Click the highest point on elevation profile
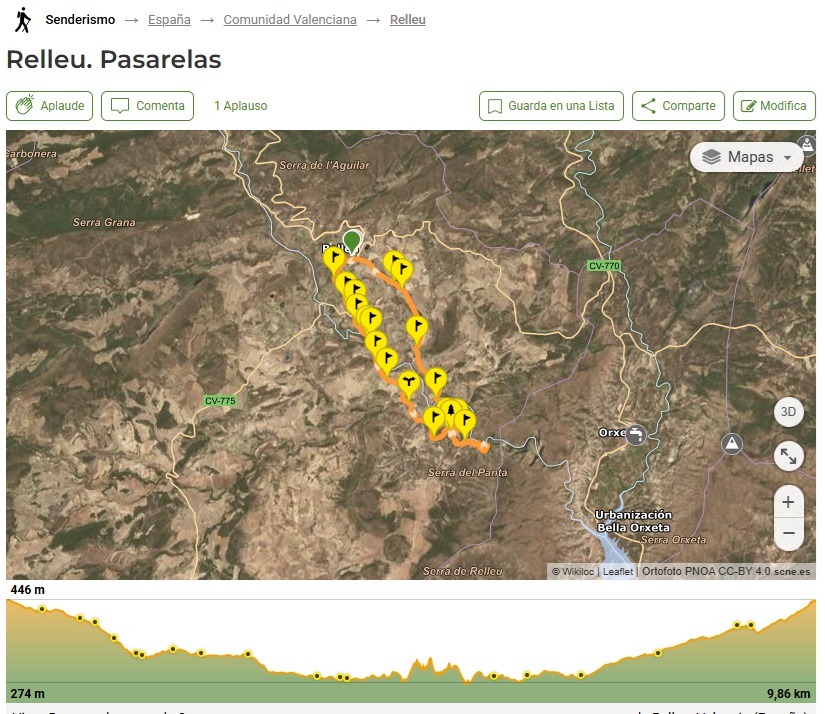The width and height of the screenshot is (825, 714). tap(812, 601)
